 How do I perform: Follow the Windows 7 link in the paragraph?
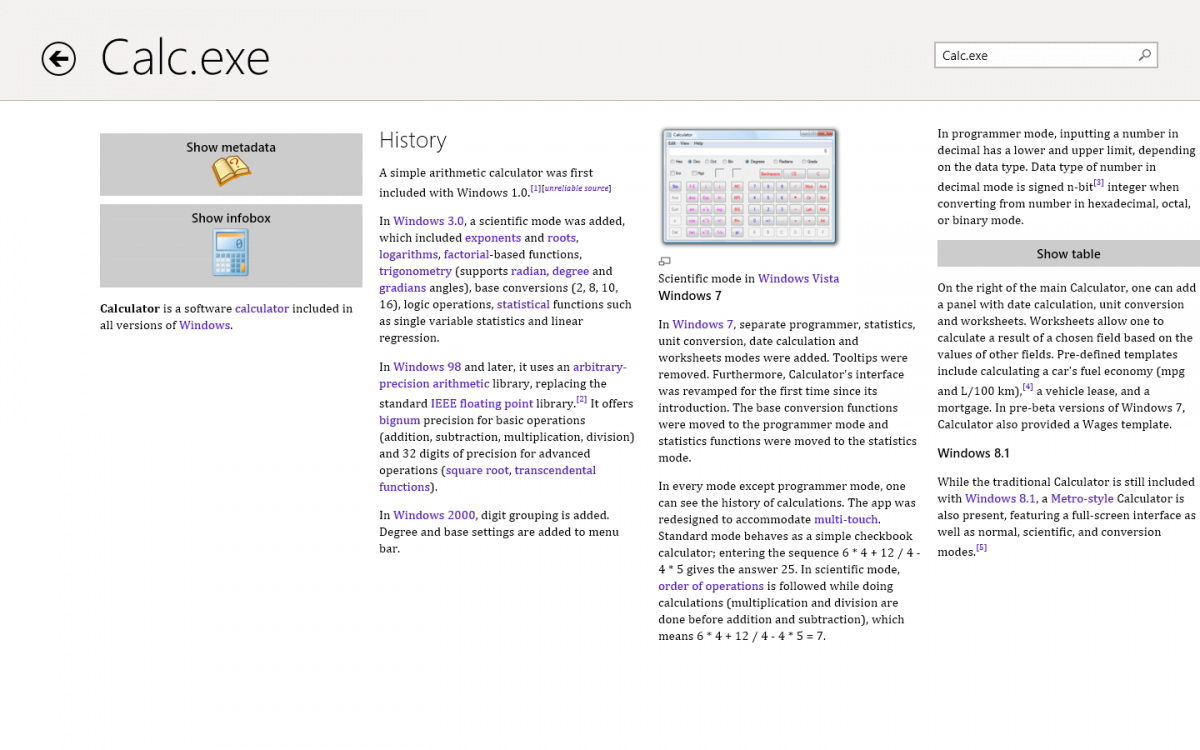pos(703,325)
